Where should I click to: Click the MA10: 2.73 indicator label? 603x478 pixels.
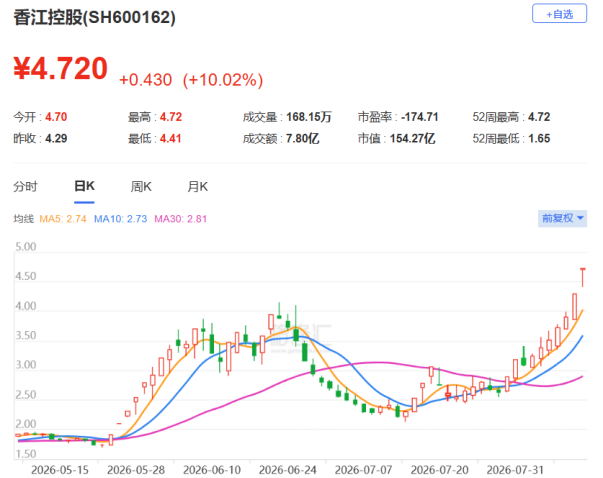tap(120, 219)
